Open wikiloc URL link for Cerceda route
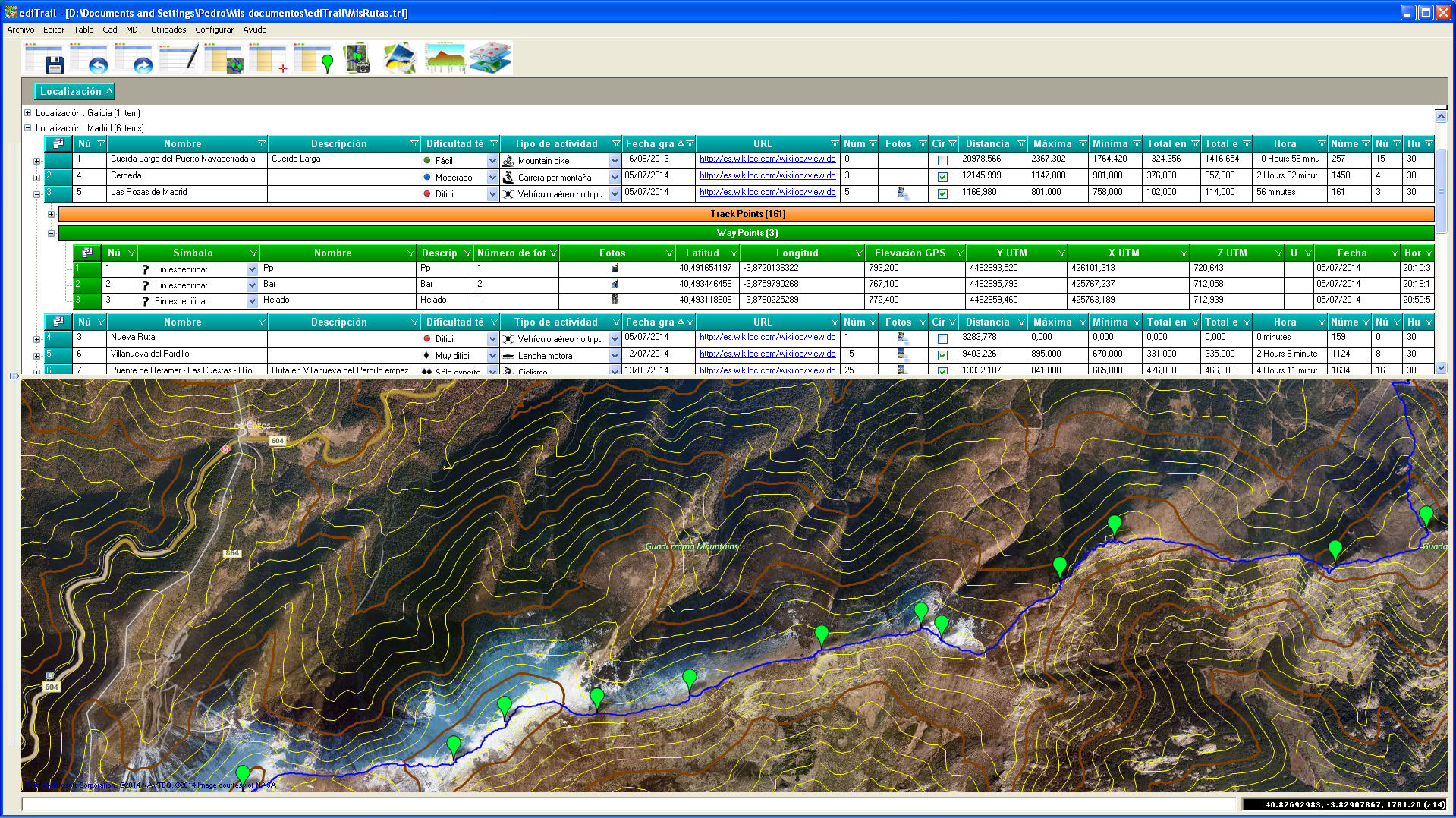1456x818 pixels. (x=767, y=175)
